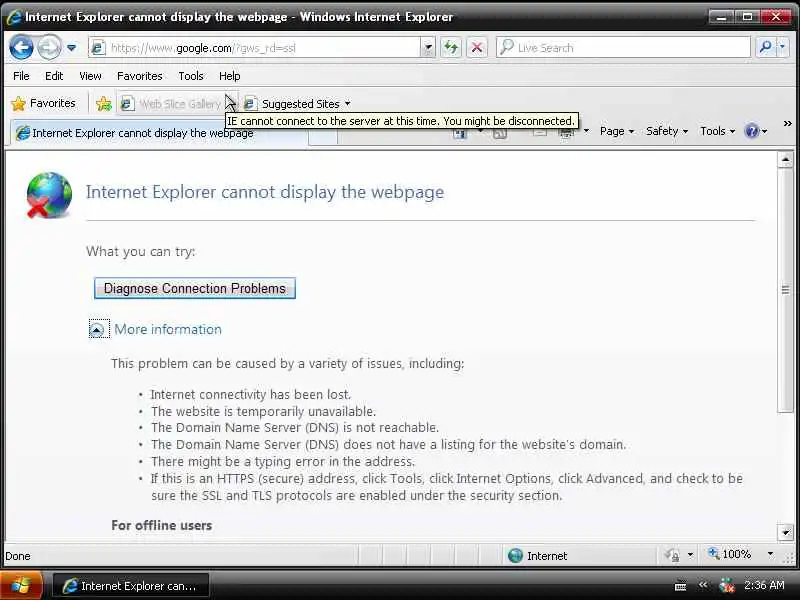Click the 'For offline users' heading
This screenshot has height=600, width=800.
click(x=161, y=526)
